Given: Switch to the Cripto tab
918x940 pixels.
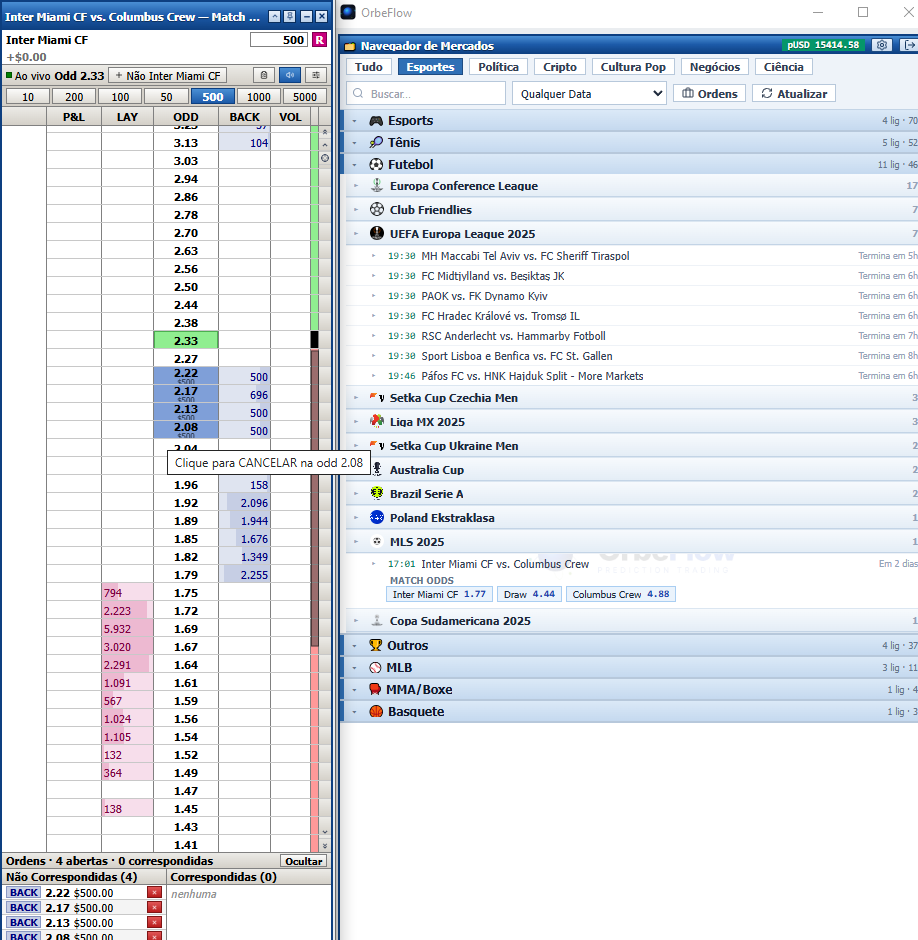Looking at the screenshot, I should [560, 67].
